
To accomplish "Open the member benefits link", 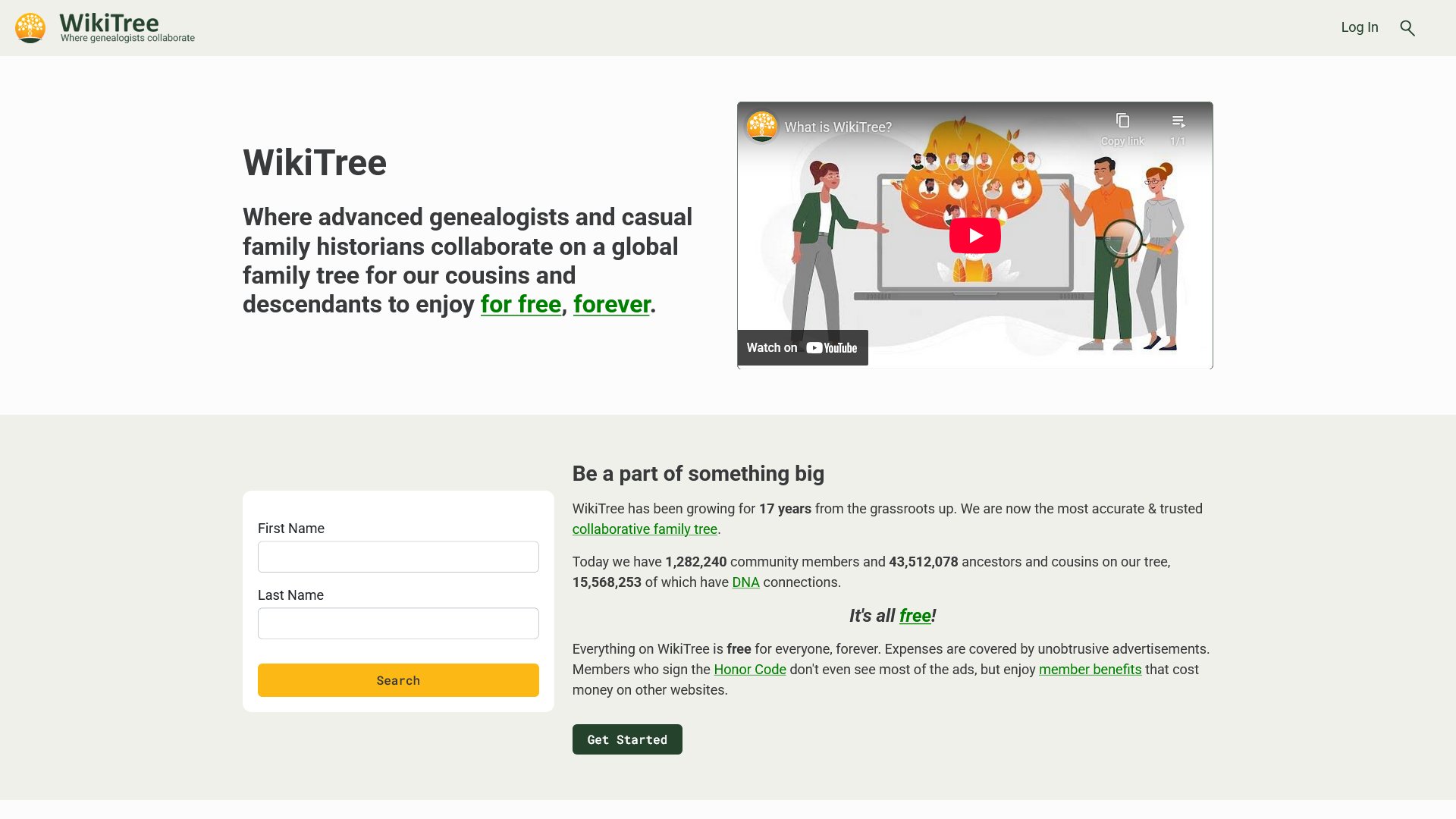I will coord(1090,670).
